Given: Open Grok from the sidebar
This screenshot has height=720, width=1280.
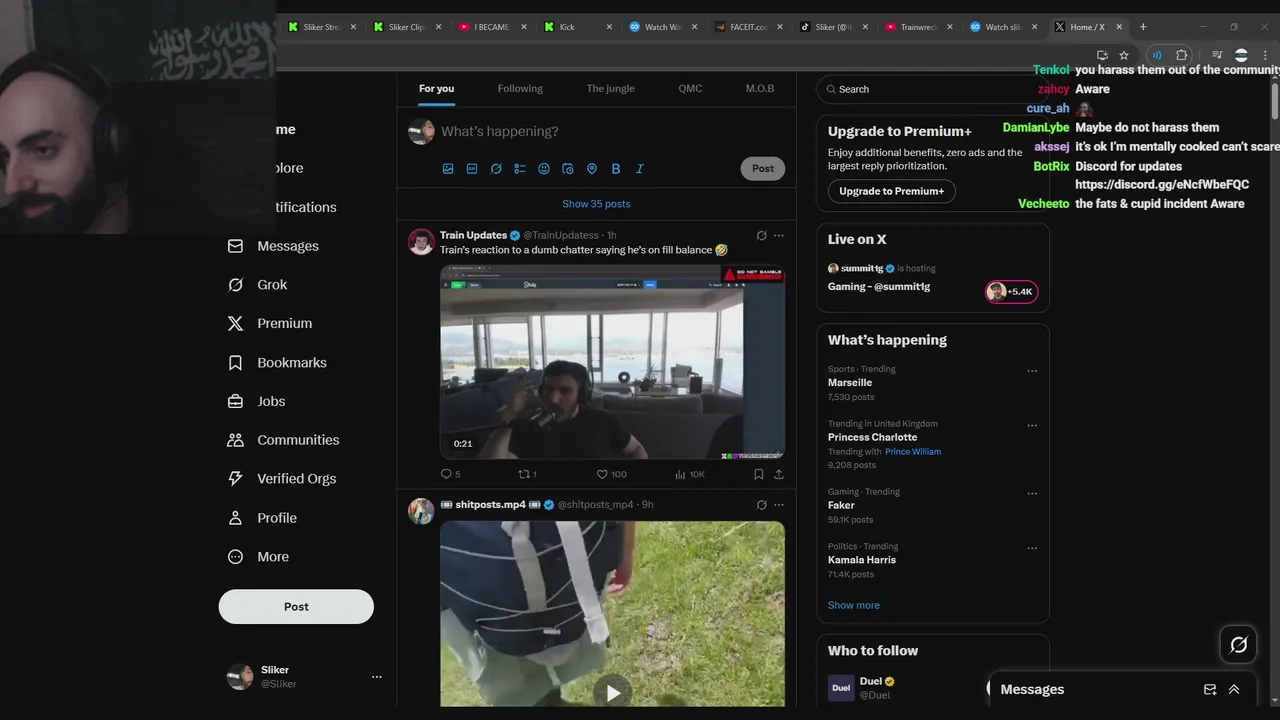Looking at the screenshot, I should [257, 285].
